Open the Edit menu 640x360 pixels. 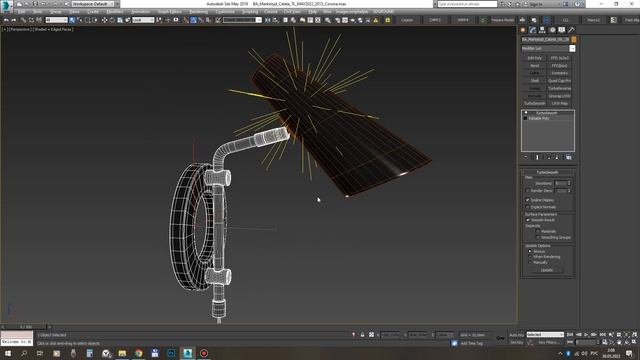point(22,12)
